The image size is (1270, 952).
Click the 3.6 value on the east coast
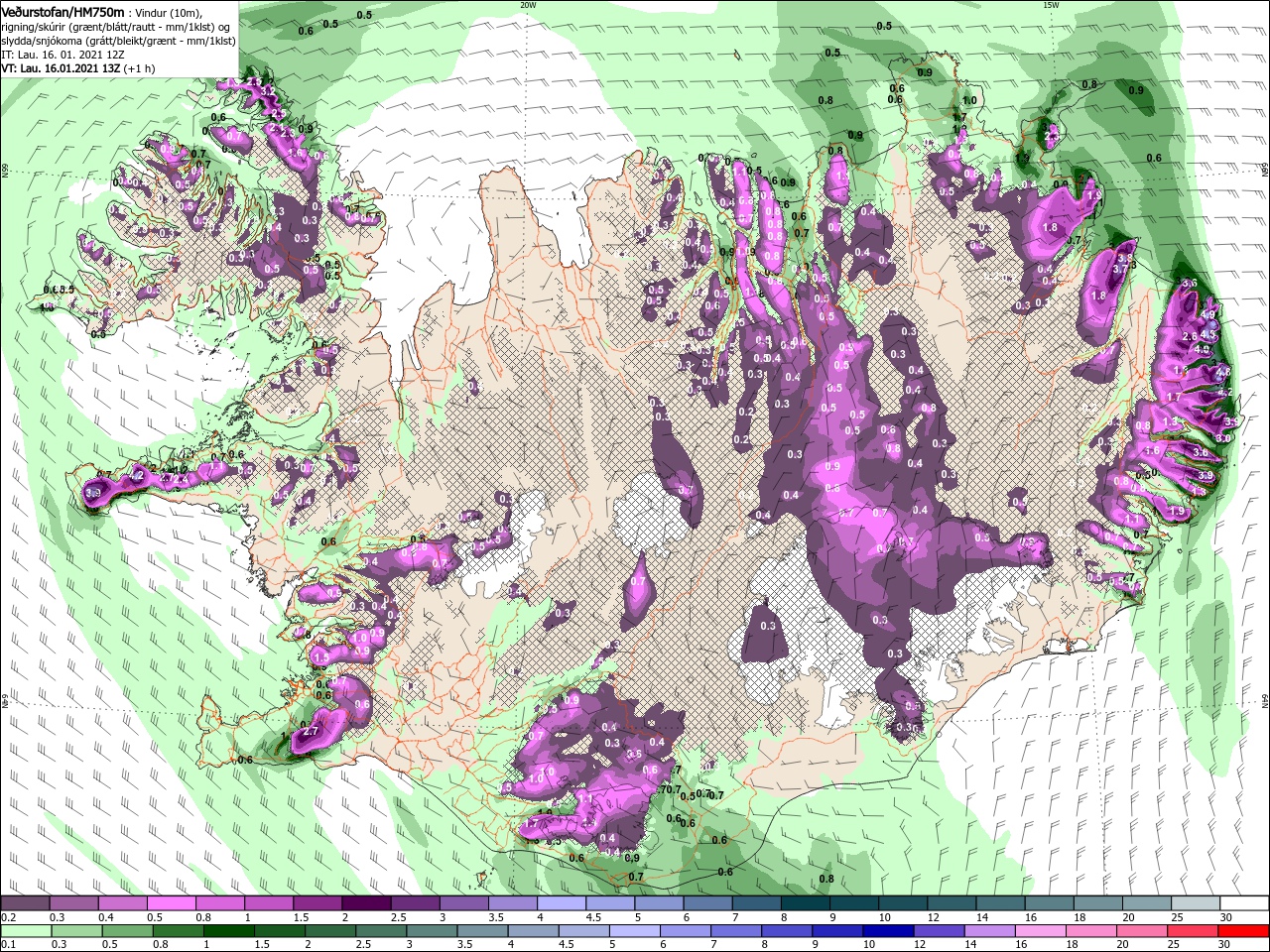click(1191, 284)
